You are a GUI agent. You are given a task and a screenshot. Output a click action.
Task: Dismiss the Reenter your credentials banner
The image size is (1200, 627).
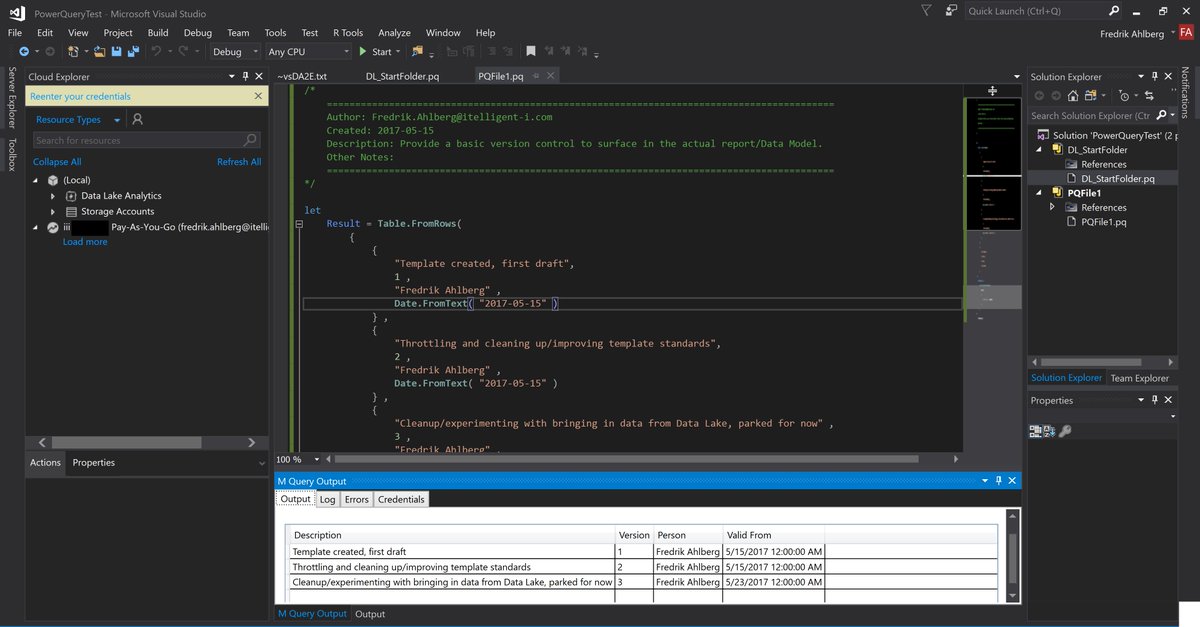pyautogui.click(x=258, y=96)
